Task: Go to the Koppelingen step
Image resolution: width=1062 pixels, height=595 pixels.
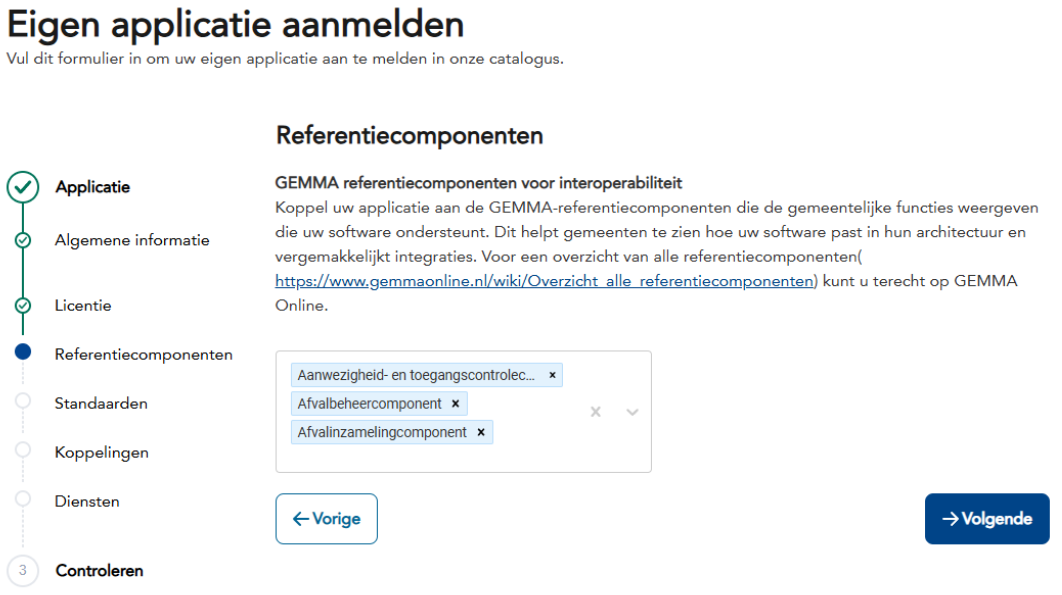Action: [101, 452]
